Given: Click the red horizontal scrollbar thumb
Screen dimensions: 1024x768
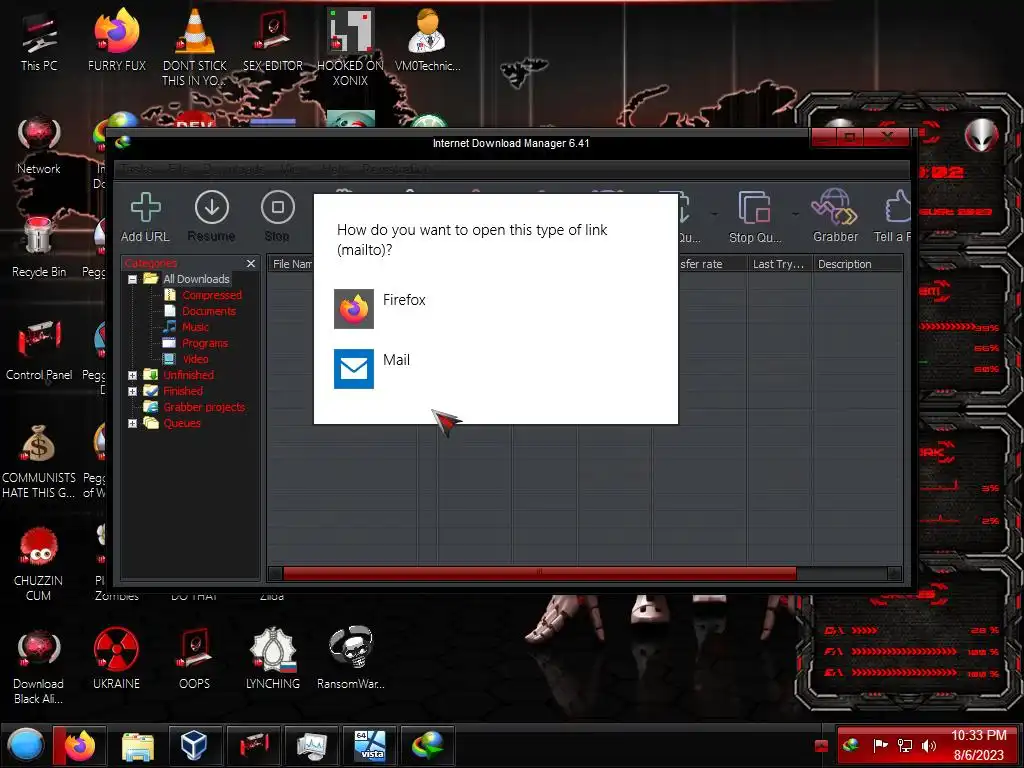Looking at the screenshot, I should (x=539, y=574).
